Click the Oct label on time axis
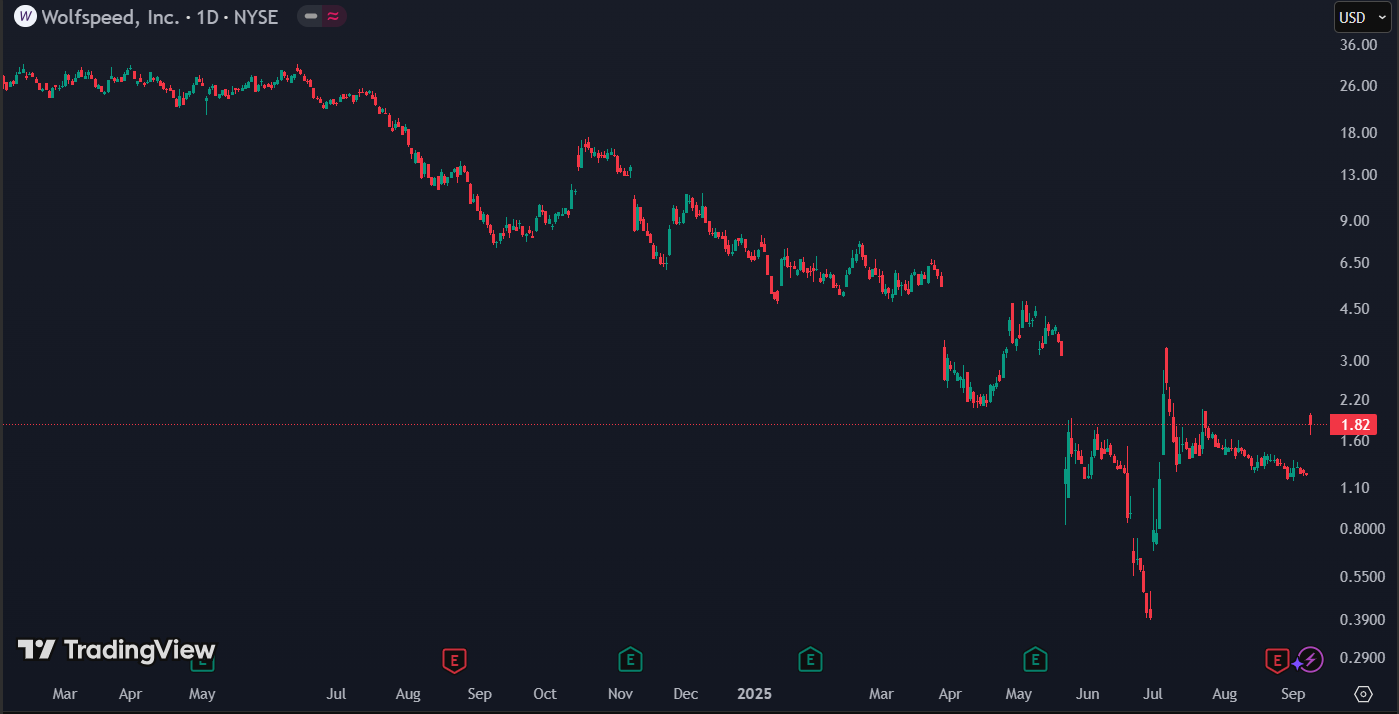 click(545, 694)
